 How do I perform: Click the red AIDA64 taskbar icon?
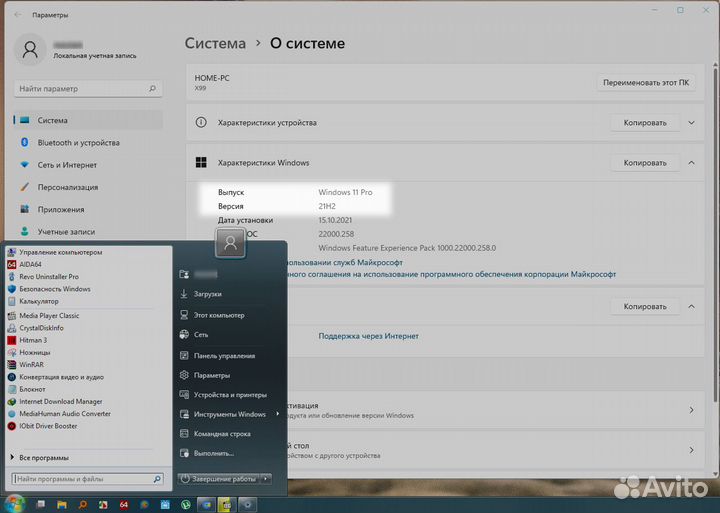coord(124,505)
